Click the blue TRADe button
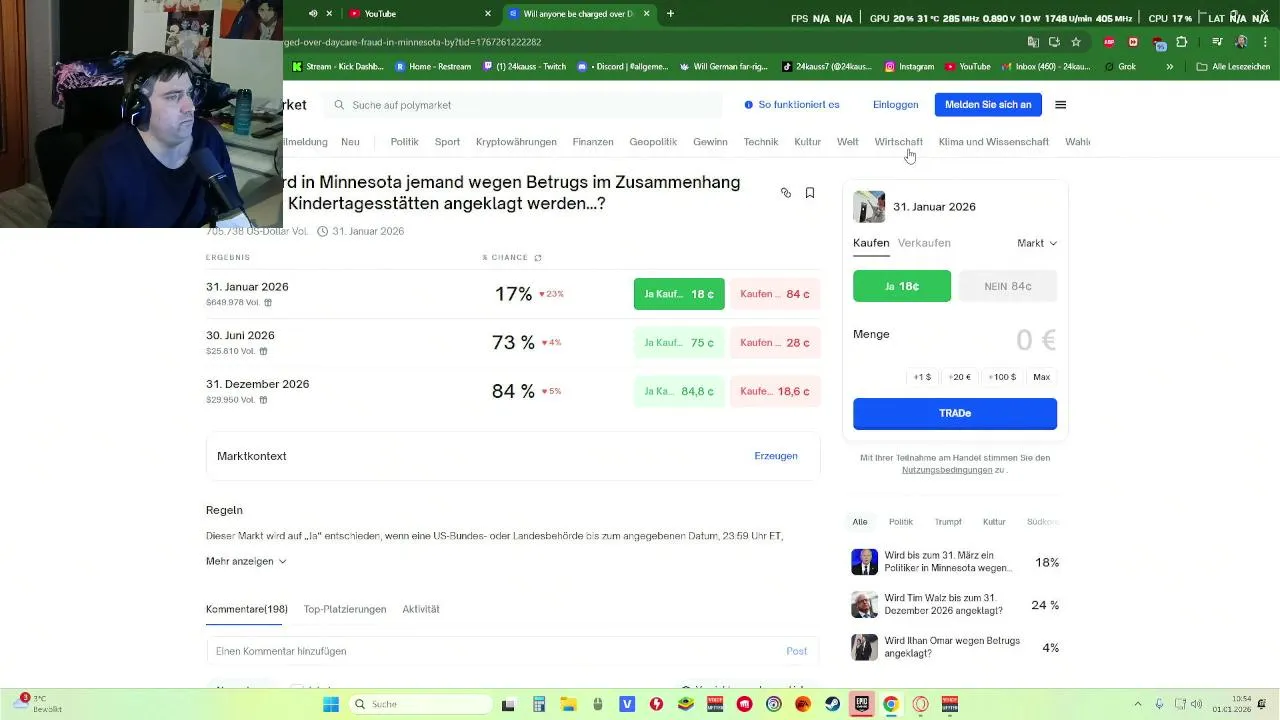Viewport: 1280px width, 720px height. (x=955, y=414)
